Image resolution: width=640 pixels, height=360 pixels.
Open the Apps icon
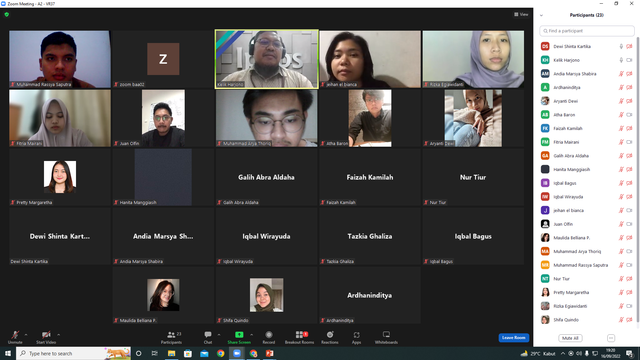pyautogui.click(x=356, y=335)
